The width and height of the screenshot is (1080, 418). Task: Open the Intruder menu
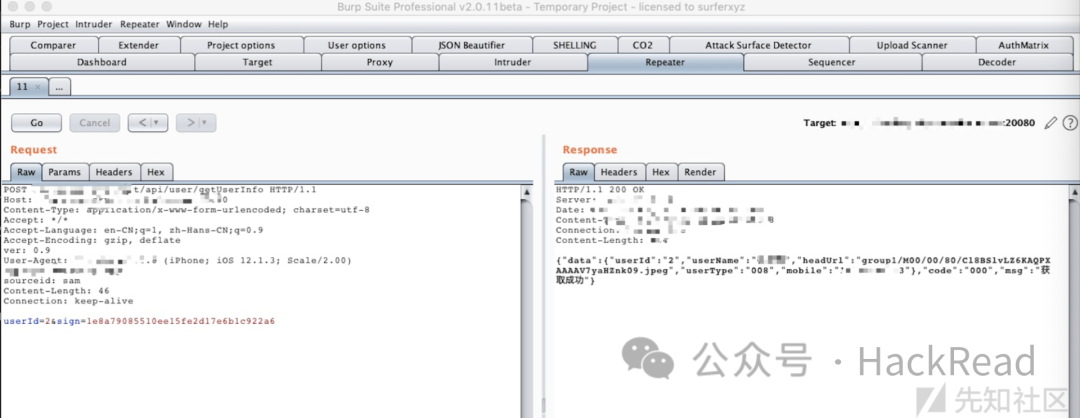(x=94, y=24)
